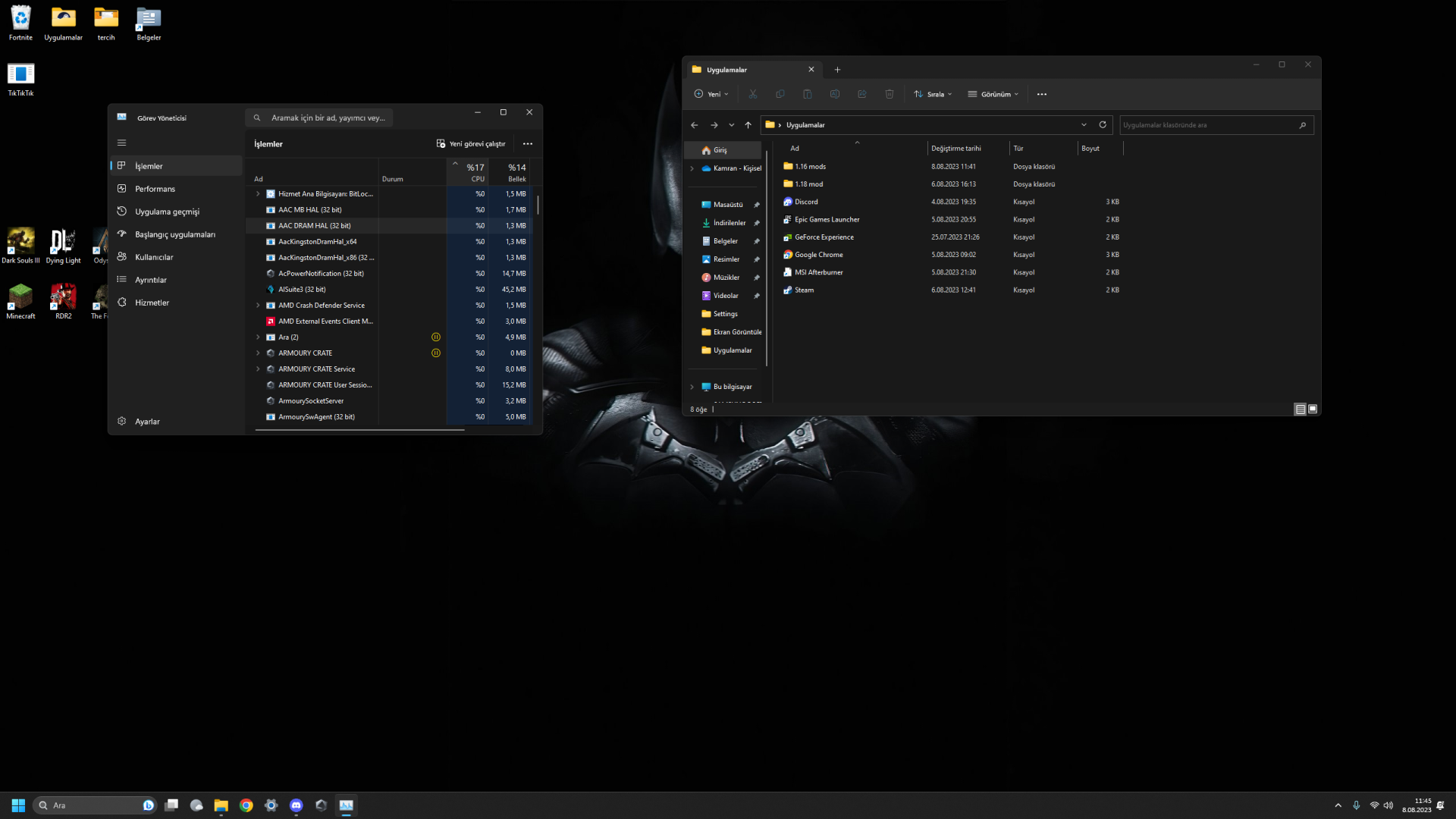This screenshot has height=819, width=1456.
Task: Add a new Explorer tab
Action: 837,70
